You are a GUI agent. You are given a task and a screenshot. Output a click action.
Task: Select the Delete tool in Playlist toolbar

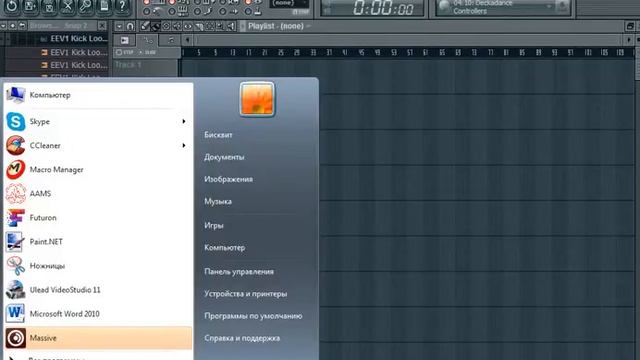[166, 26]
